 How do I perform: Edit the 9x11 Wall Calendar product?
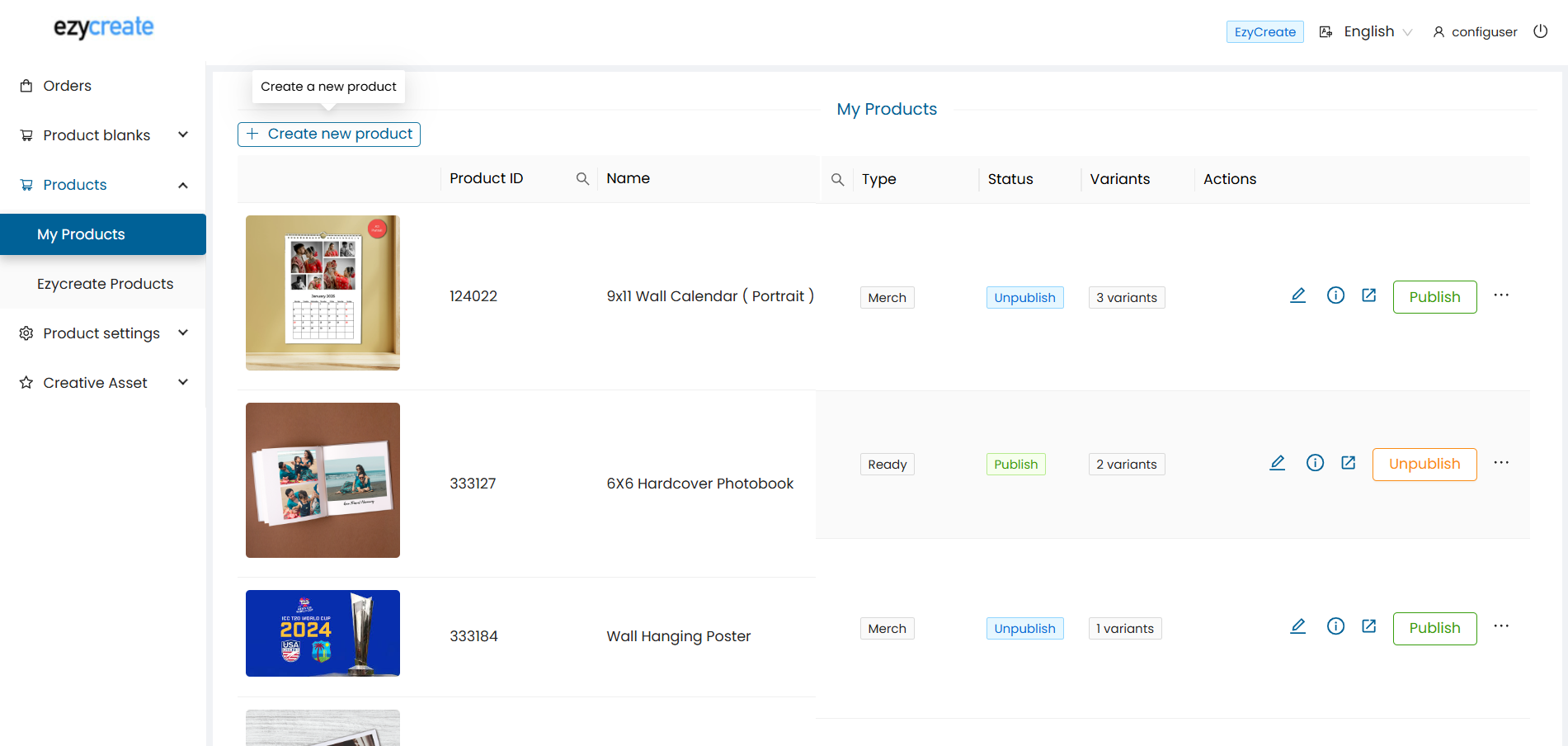[x=1297, y=295]
